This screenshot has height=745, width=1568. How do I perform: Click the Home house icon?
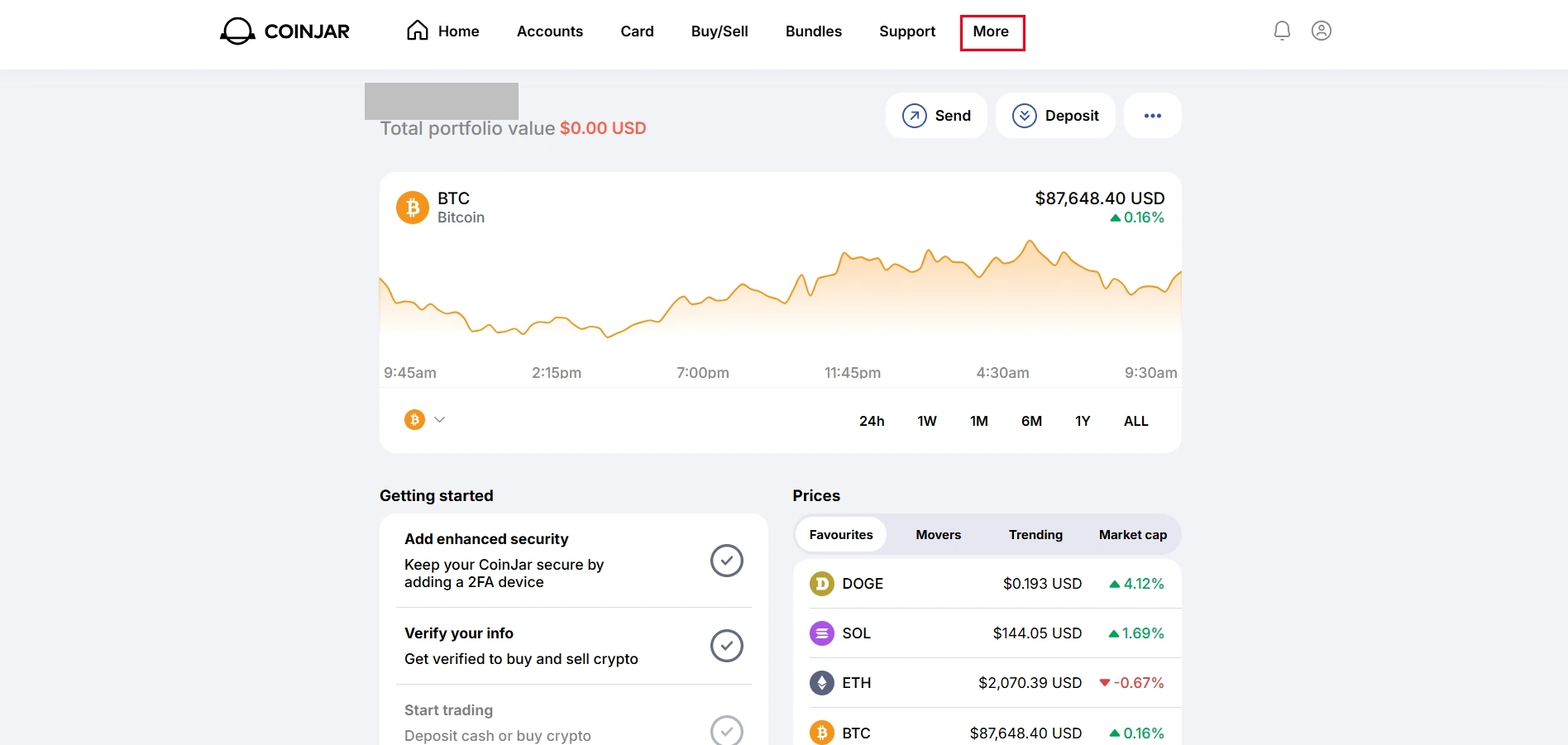tap(418, 31)
